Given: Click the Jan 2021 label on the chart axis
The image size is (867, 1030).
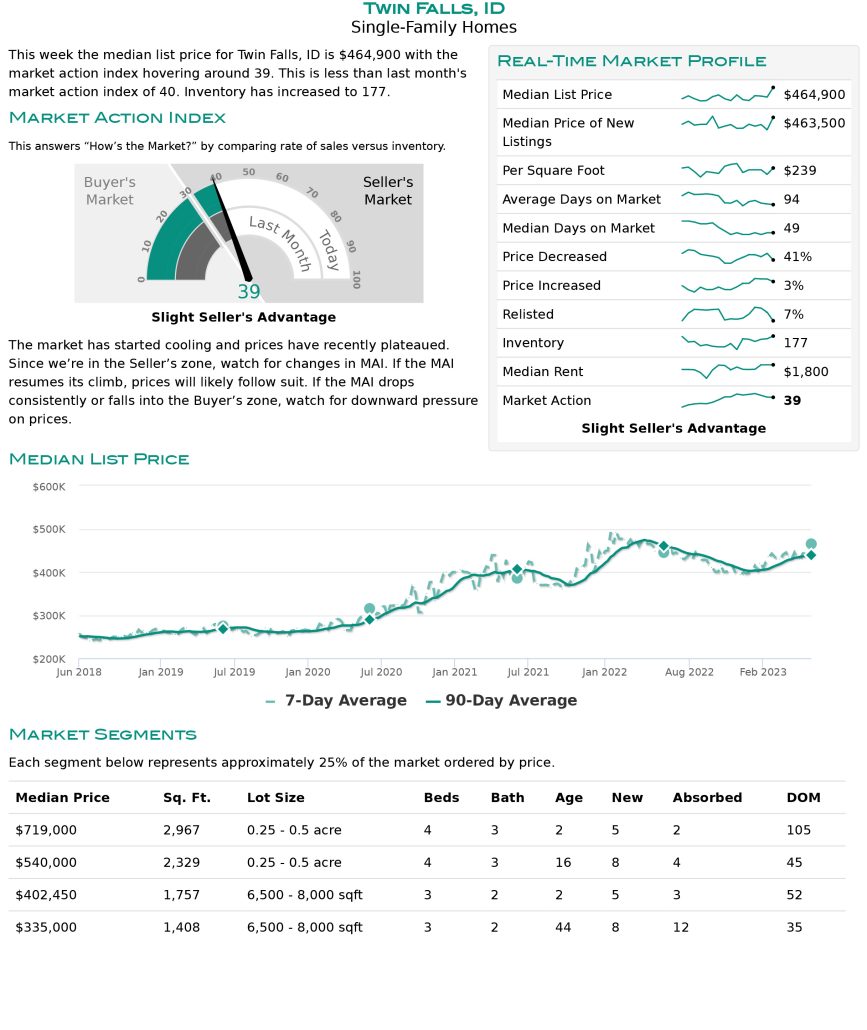Looking at the screenshot, I should click(x=456, y=672).
